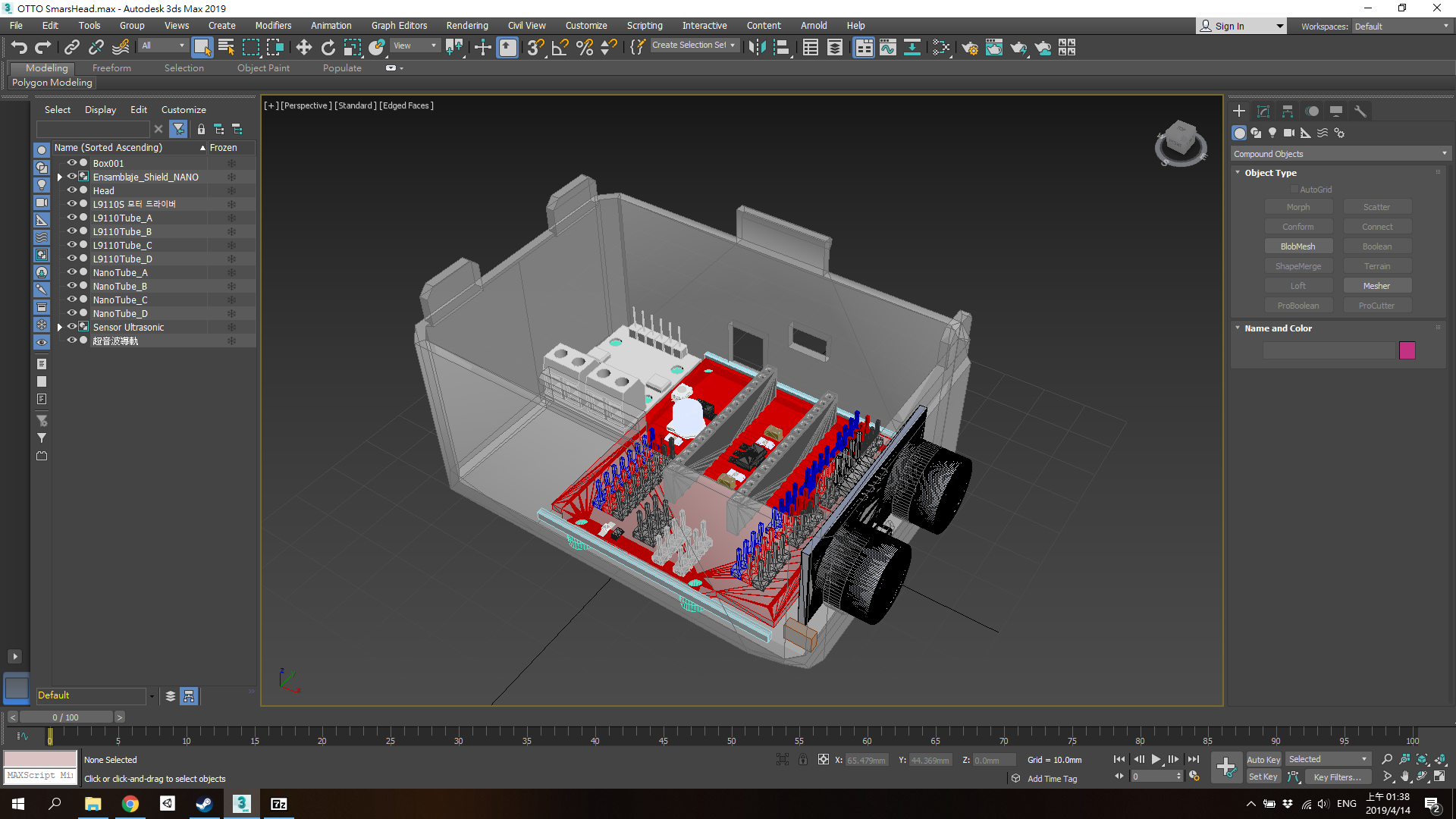Select the Lights category icon

click(x=1272, y=133)
